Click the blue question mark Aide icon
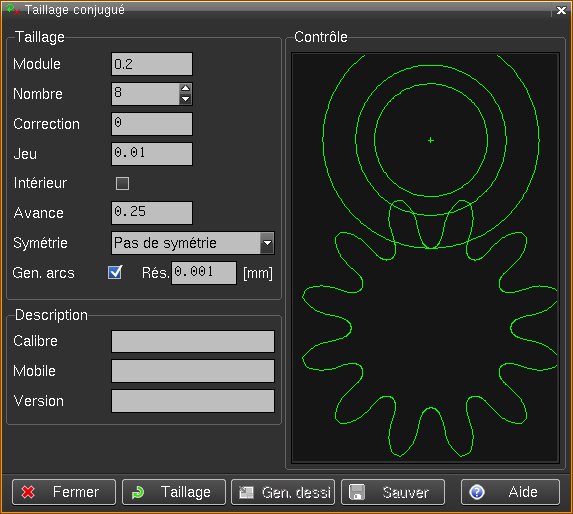 tap(477, 492)
